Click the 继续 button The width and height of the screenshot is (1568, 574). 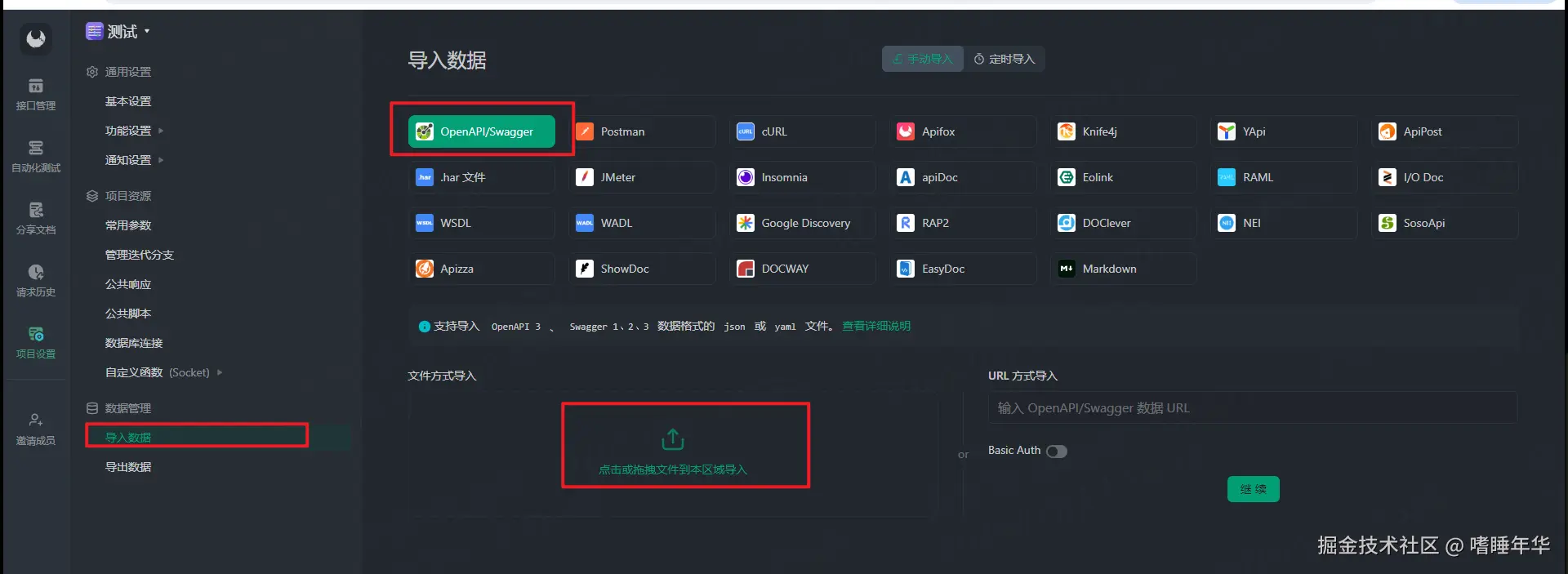[1254, 489]
